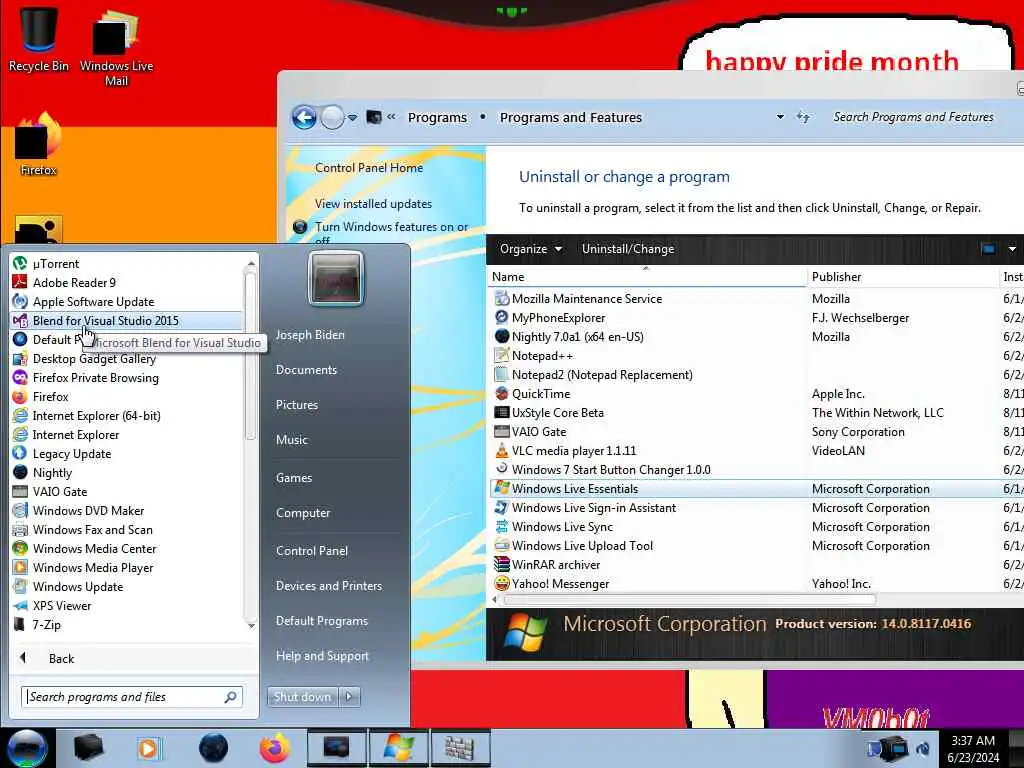This screenshot has width=1024, height=768.
Task: Select WinRAR archiver entry
Action: pos(756,565)
